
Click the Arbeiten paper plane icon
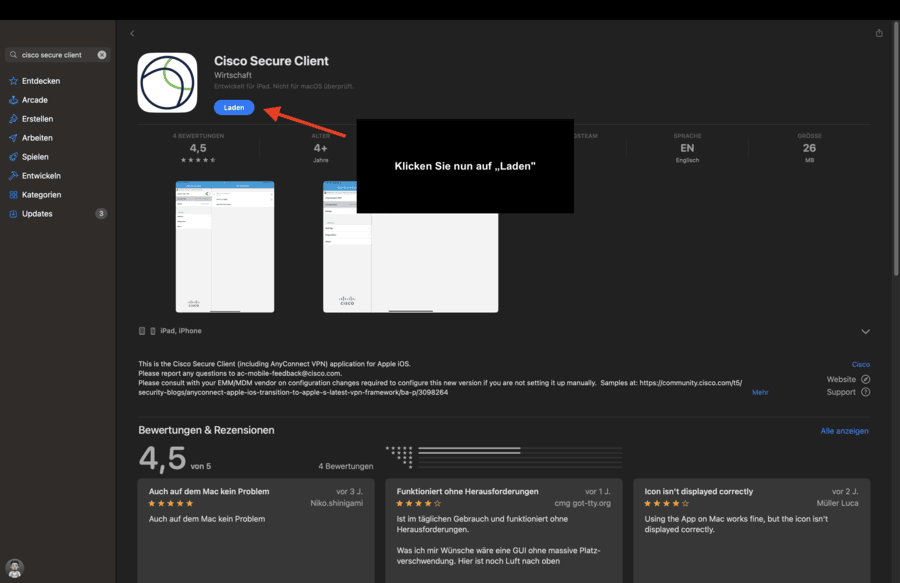[13, 138]
